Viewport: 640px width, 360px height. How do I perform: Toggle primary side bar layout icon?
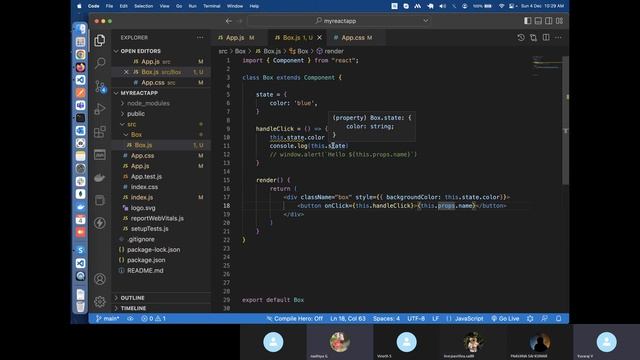pos(528,21)
